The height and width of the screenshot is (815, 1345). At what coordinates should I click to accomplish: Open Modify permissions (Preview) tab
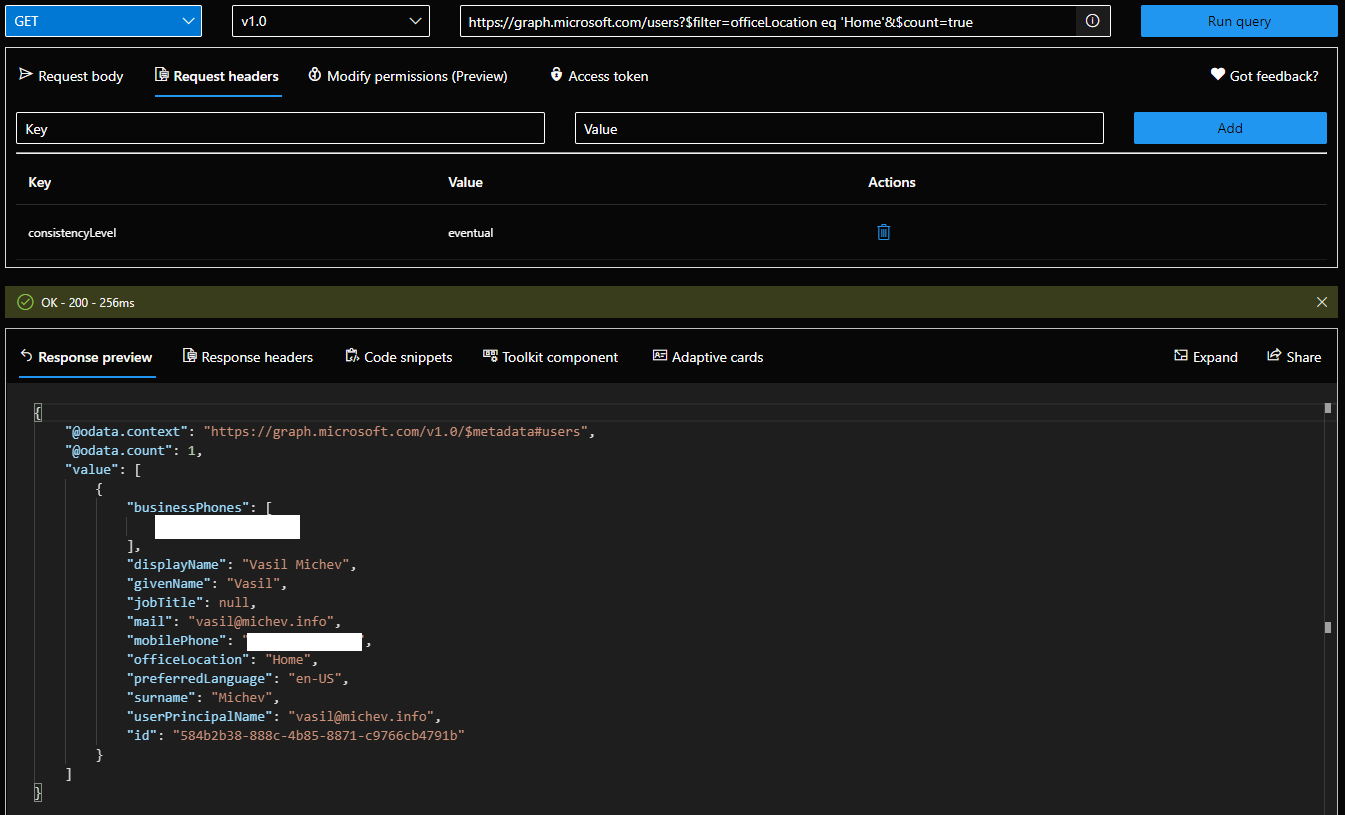click(408, 76)
